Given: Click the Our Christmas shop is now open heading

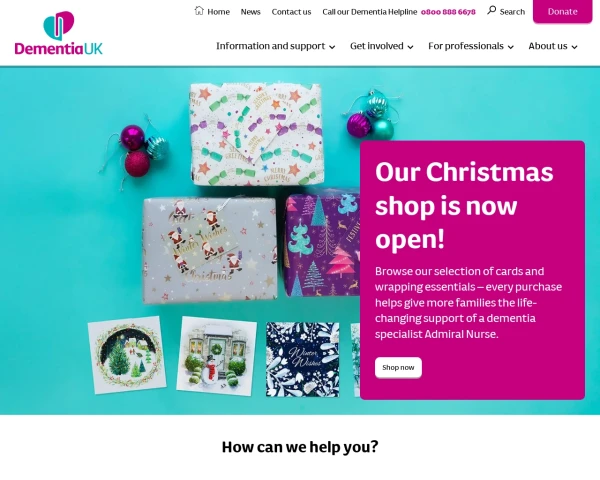Looking at the screenshot, I should pos(464,205).
